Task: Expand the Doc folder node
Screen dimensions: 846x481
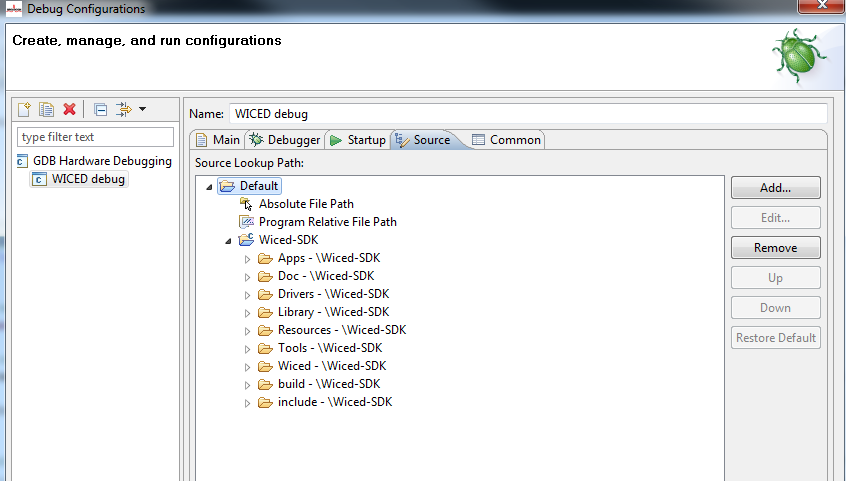Action: [247, 277]
